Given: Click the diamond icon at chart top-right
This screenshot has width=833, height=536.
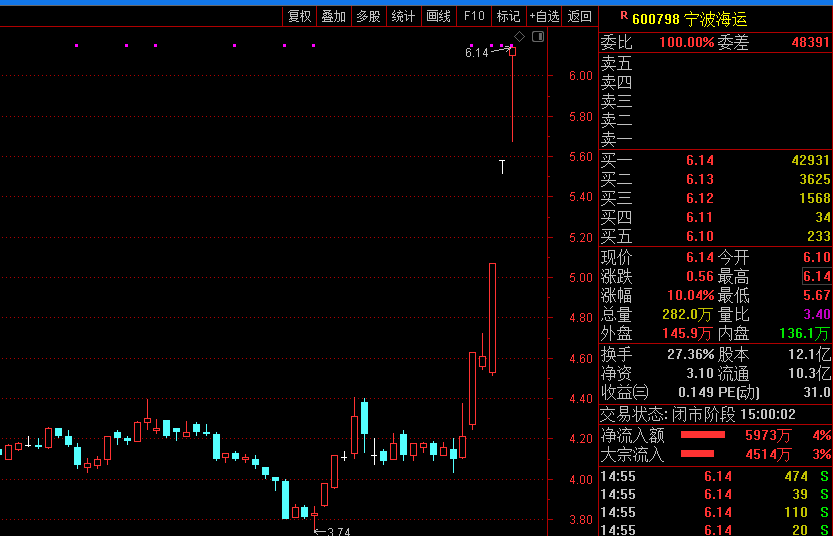Looking at the screenshot, I should point(519,37).
